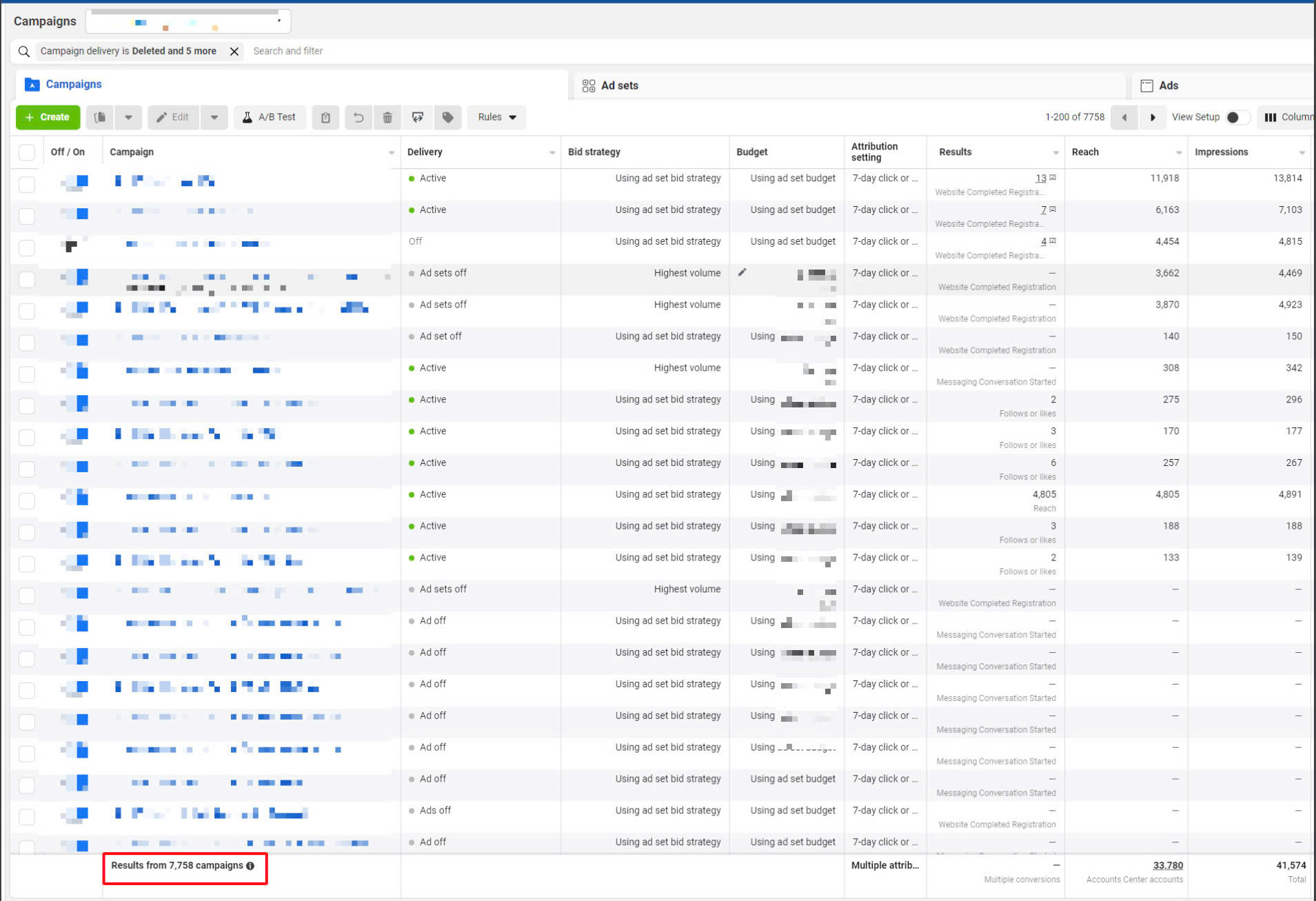Click the Ad set off delivery status

441,336
